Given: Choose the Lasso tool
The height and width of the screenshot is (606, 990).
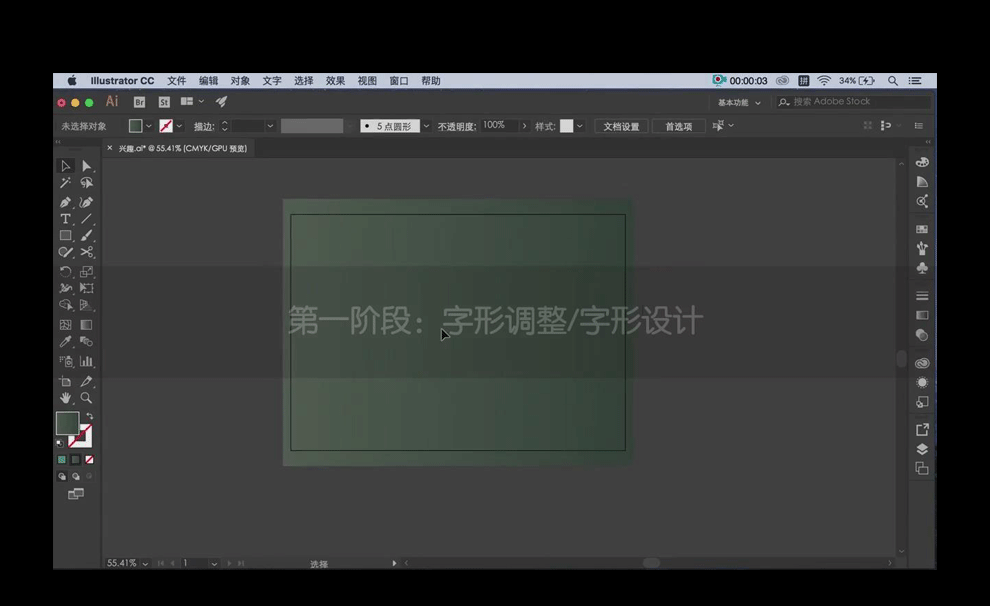Looking at the screenshot, I should click(x=86, y=183).
